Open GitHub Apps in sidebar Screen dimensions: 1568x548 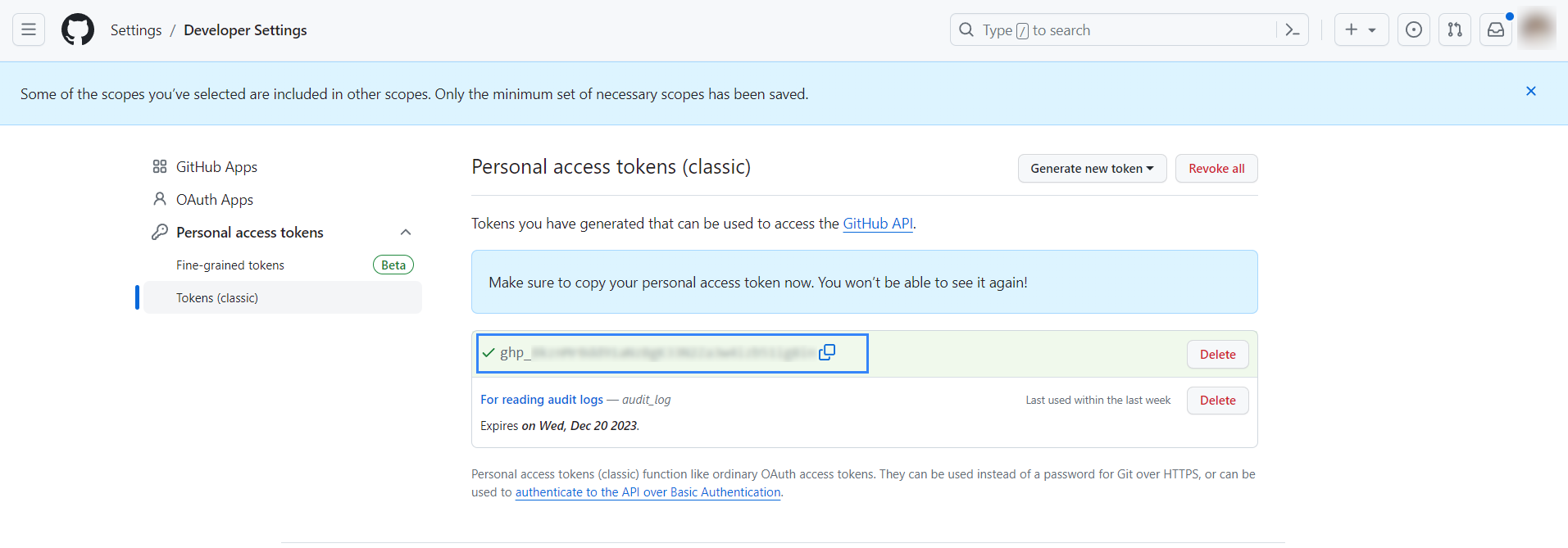[x=216, y=167]
